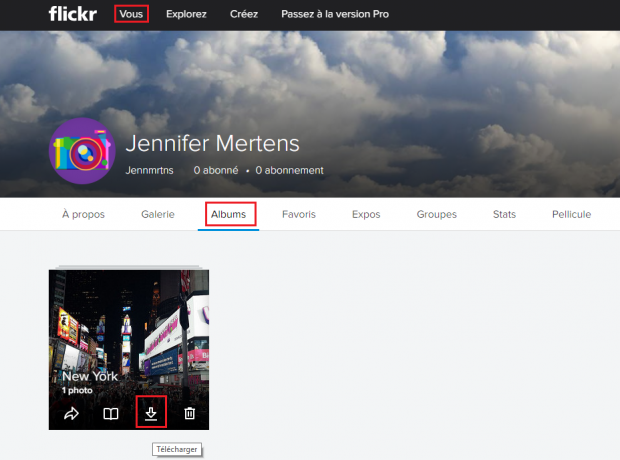Open the Favoris tab
The width and height of the screenshot is (620, 460).
(299, 214)
